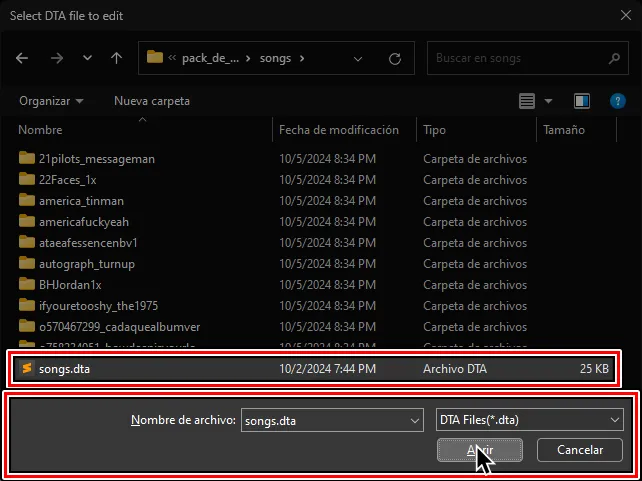Screen dimensions: 642x481
Task: Select the o570467299_cadaquealbumver folder
Action: click(x=120, y=327)
